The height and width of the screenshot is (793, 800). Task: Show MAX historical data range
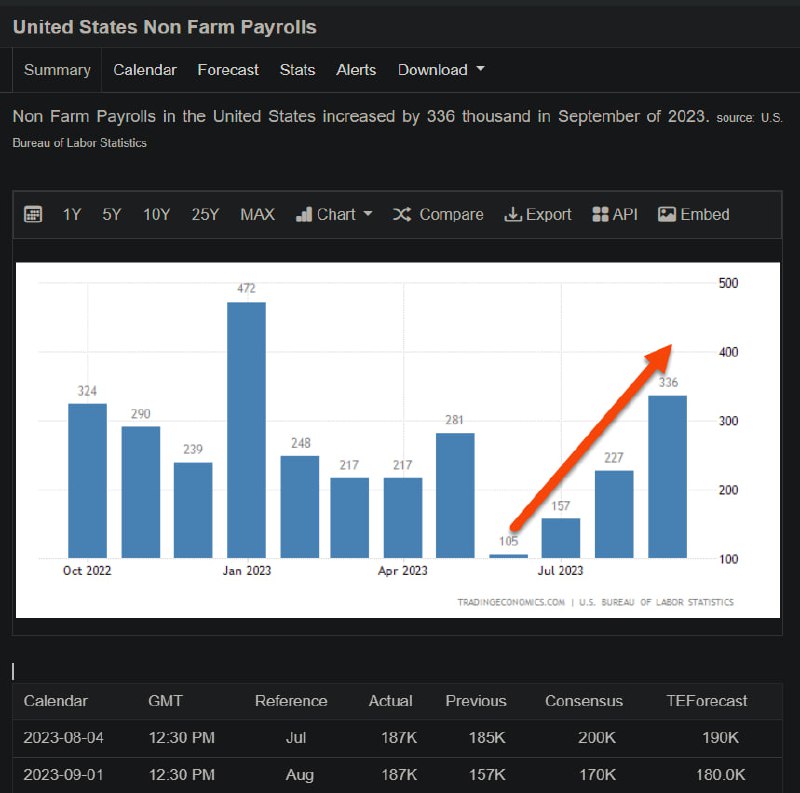coord(257,215)
